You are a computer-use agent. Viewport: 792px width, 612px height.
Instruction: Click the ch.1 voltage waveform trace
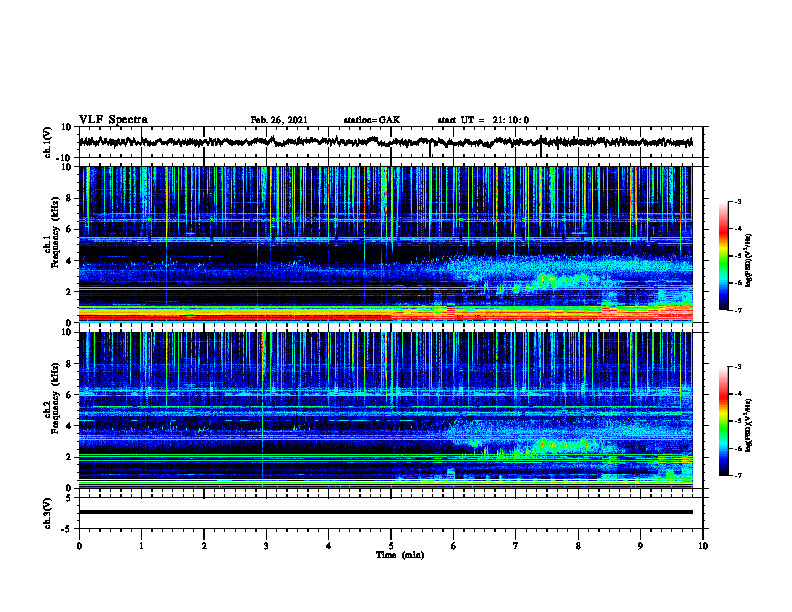pyautogui.click(x=385, y=142)
